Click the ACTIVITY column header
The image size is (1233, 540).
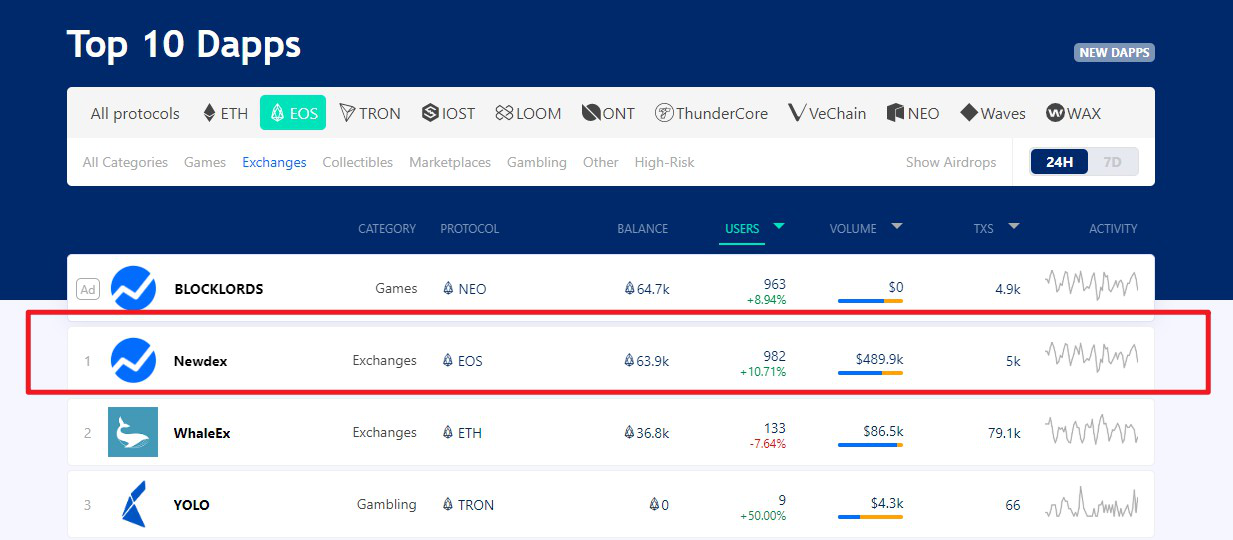point(1113,229)
